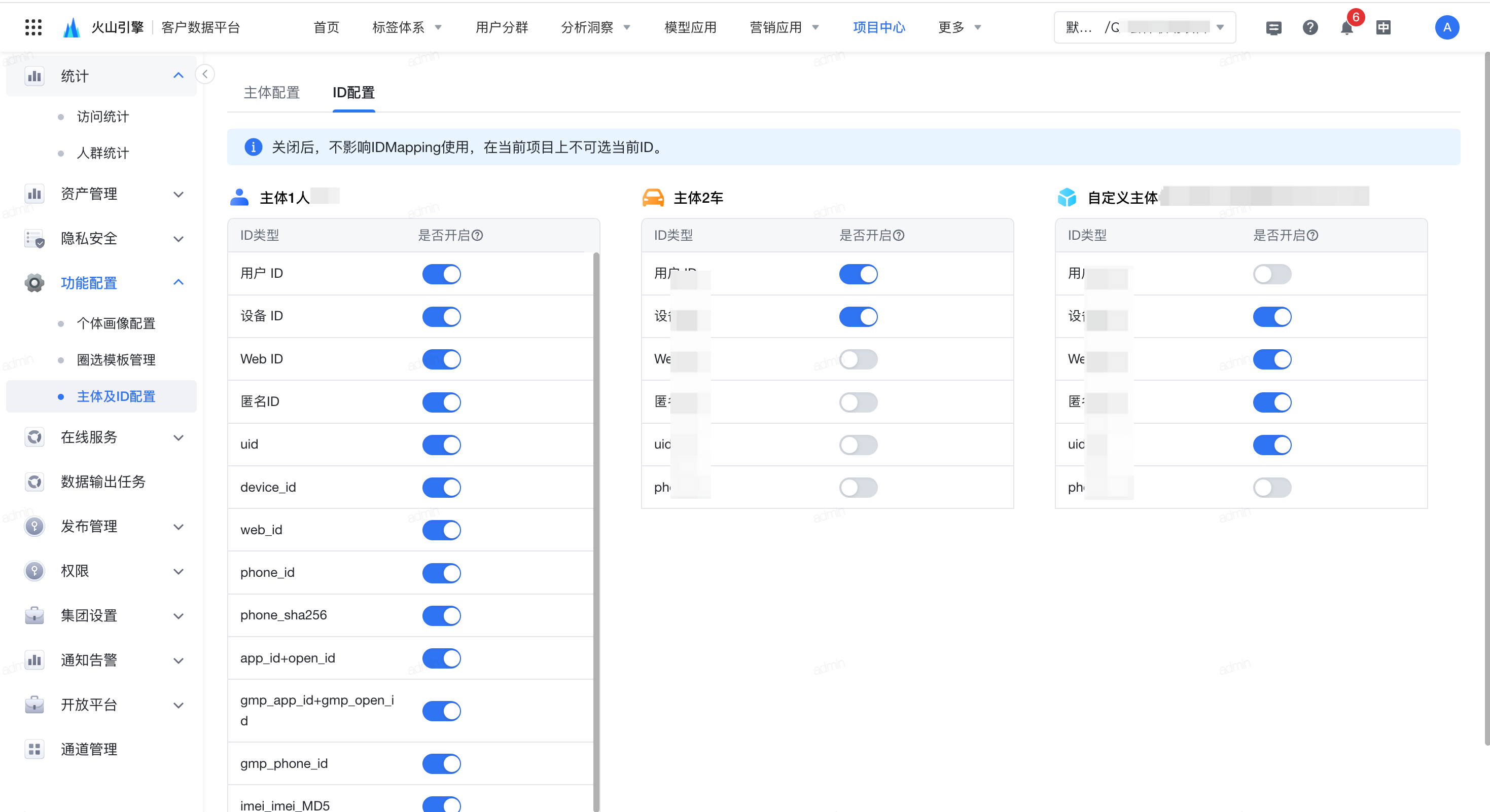
Task: Open 人群统计 in sidebar
Action: (x=103, y=153)
